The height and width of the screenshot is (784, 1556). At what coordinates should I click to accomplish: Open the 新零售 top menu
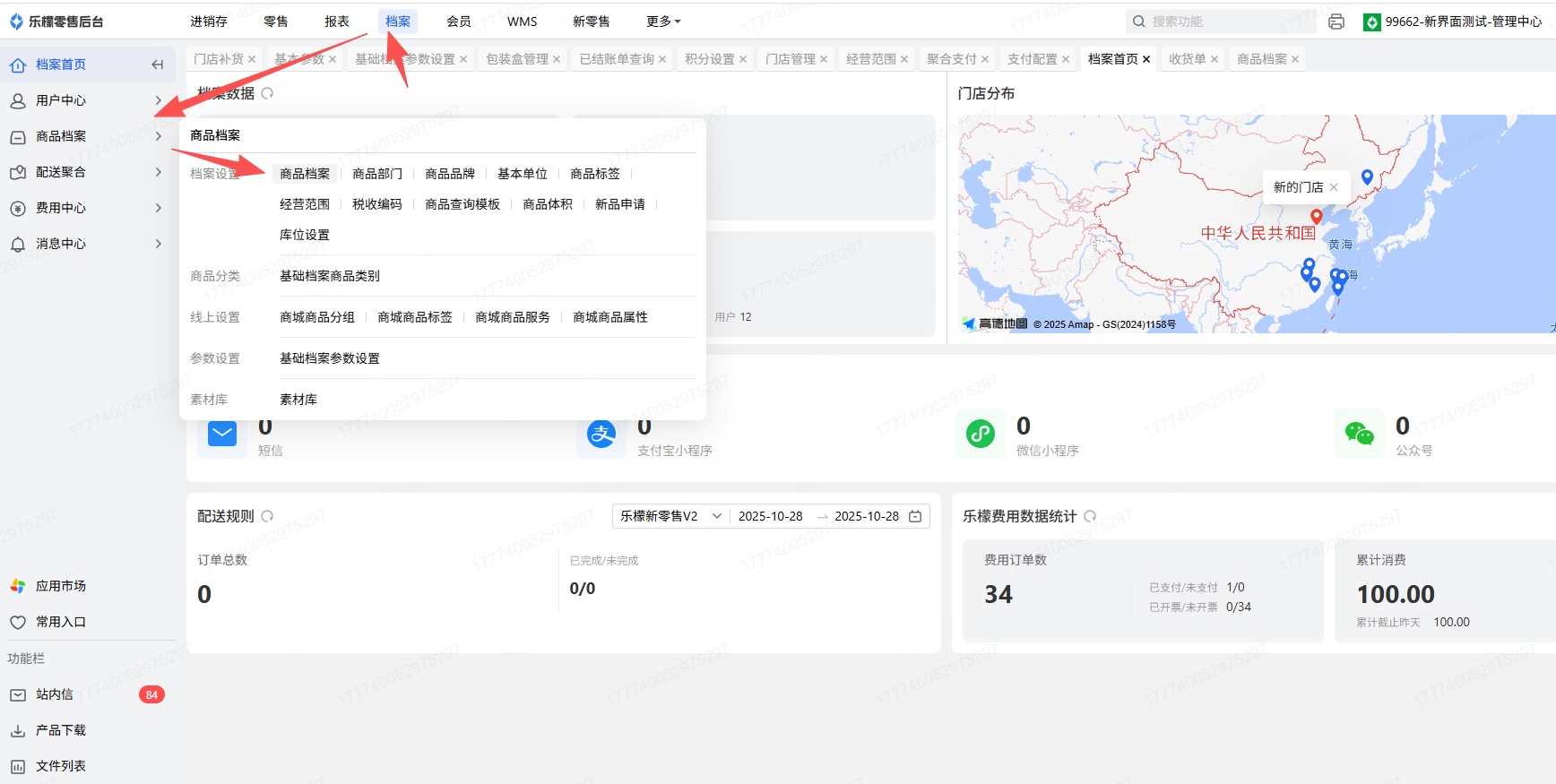(x=592, y=22)
